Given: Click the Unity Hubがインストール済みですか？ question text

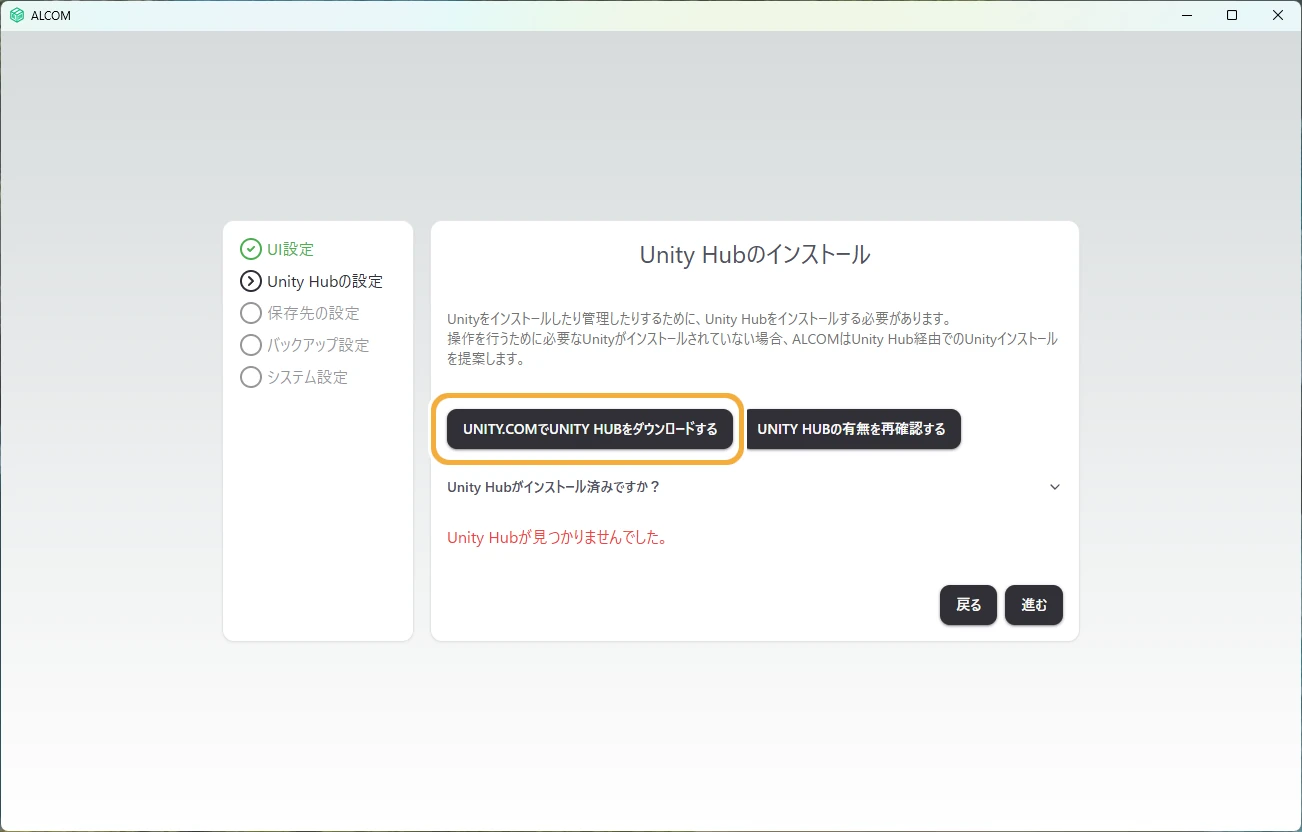Looking at the screenshot, I should click(554, 487).
